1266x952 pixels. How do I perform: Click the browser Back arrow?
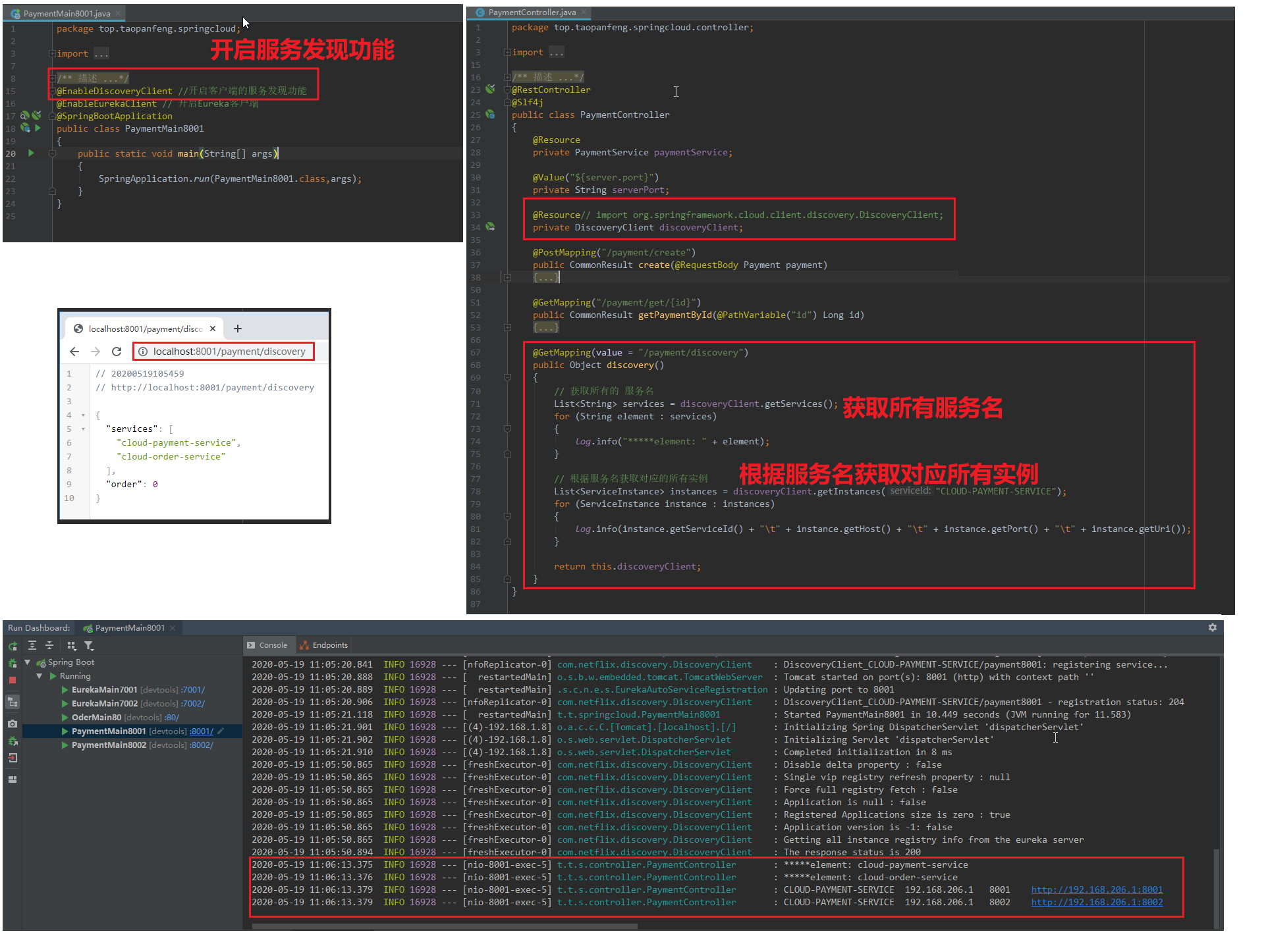click(74, 352)
